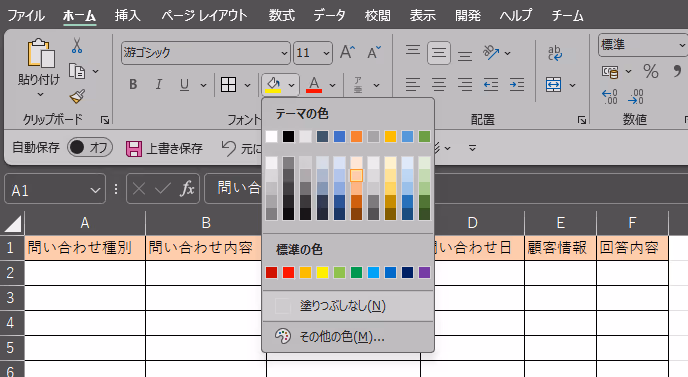Switch to the データ tab
The width and height of the screenshot is (688, 377).
pyautogui.click(x=329, y=16)
